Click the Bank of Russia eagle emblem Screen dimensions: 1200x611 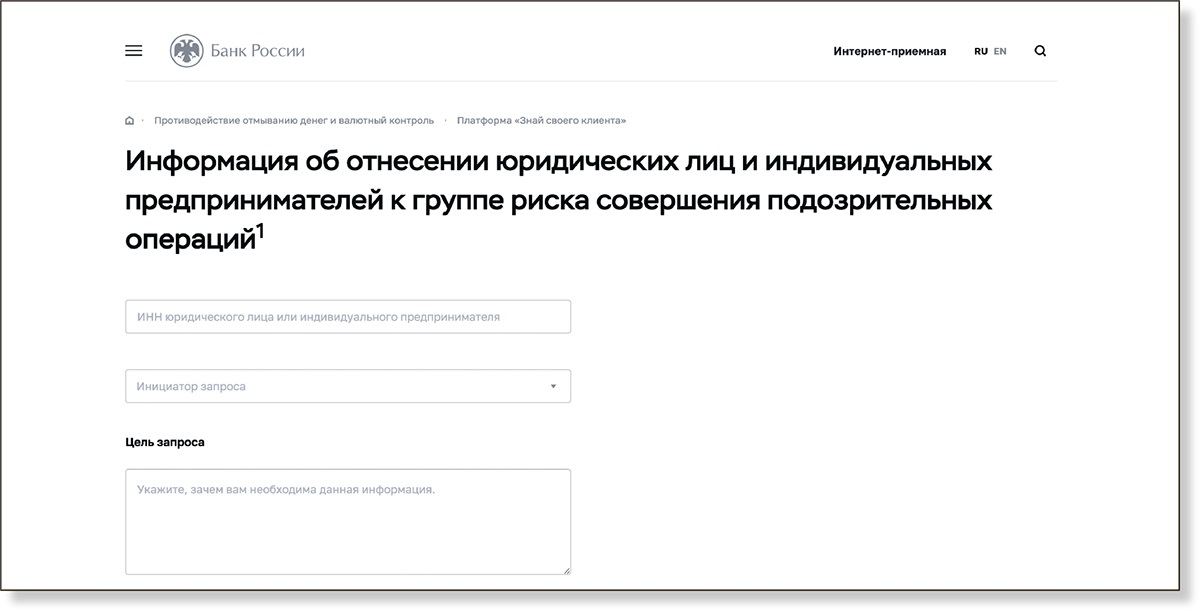(186, 51)
